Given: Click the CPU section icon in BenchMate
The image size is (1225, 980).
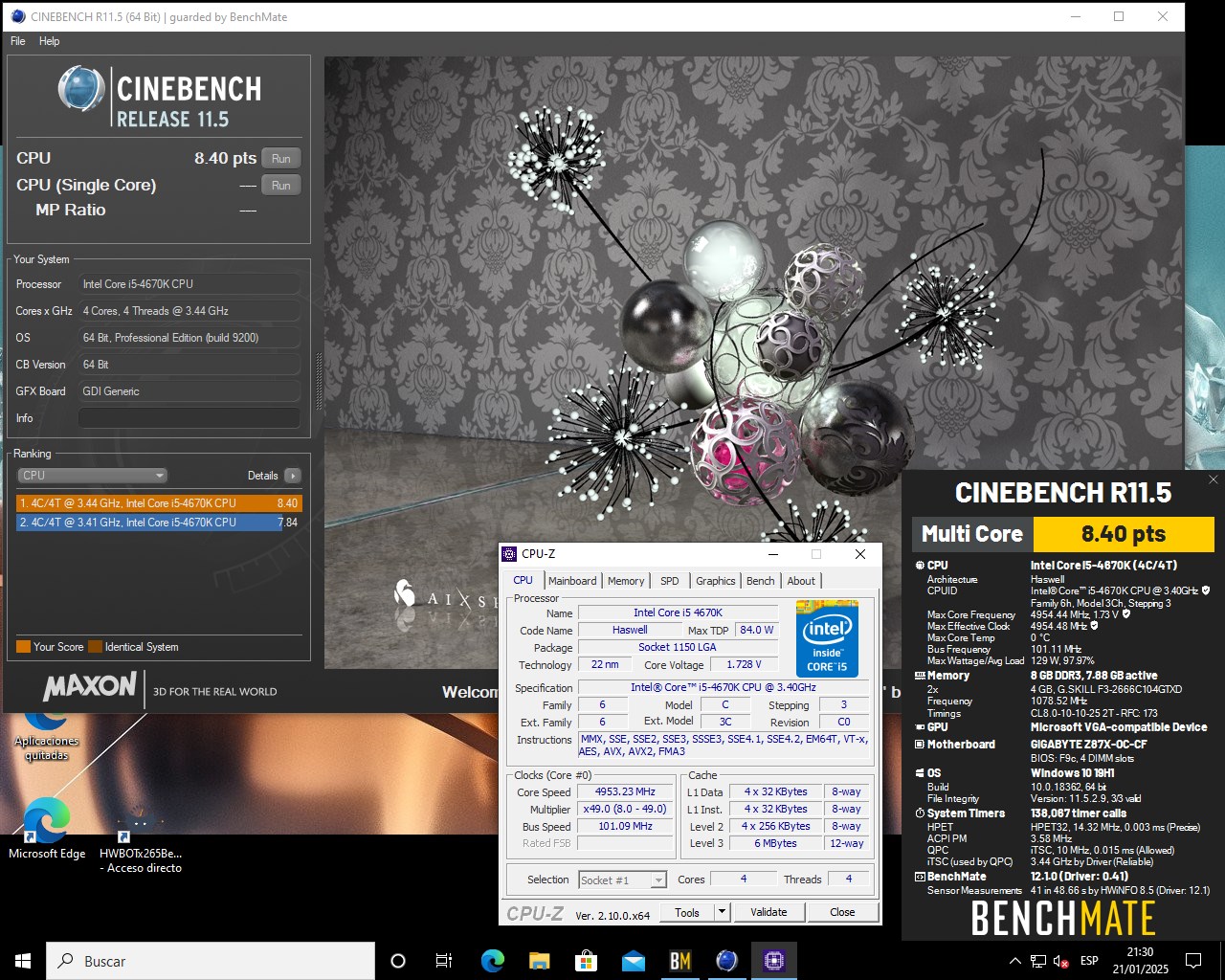Looking at the screenshot, I should point(920,566).
